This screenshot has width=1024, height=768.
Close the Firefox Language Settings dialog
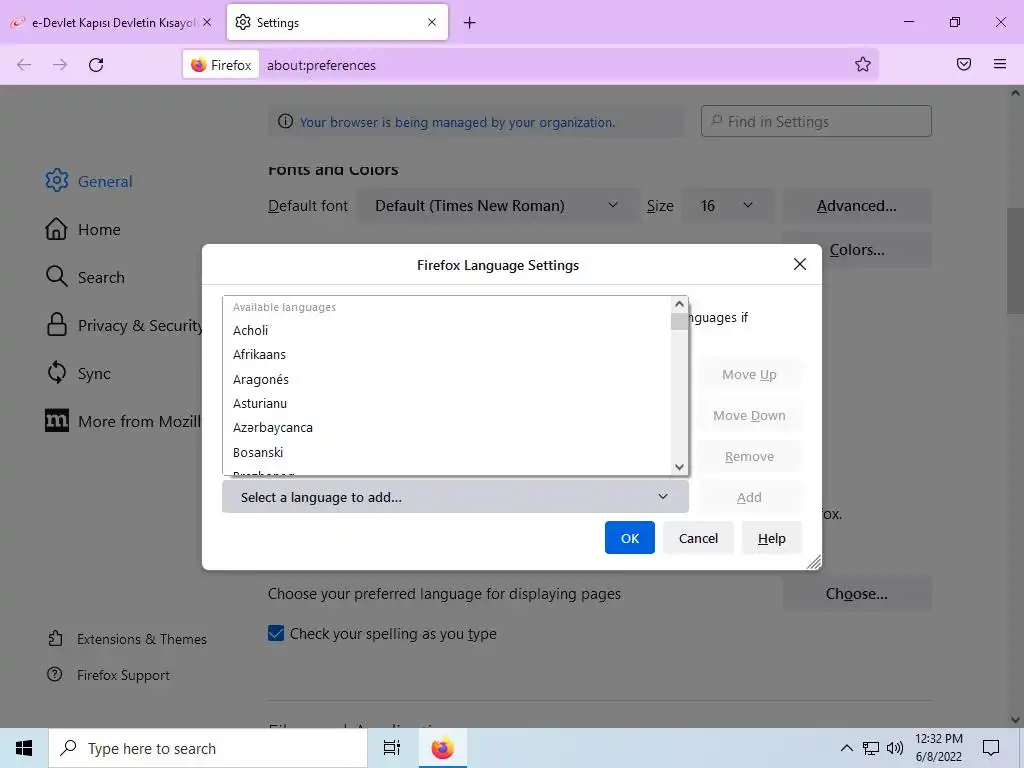[x=800, y=264]
